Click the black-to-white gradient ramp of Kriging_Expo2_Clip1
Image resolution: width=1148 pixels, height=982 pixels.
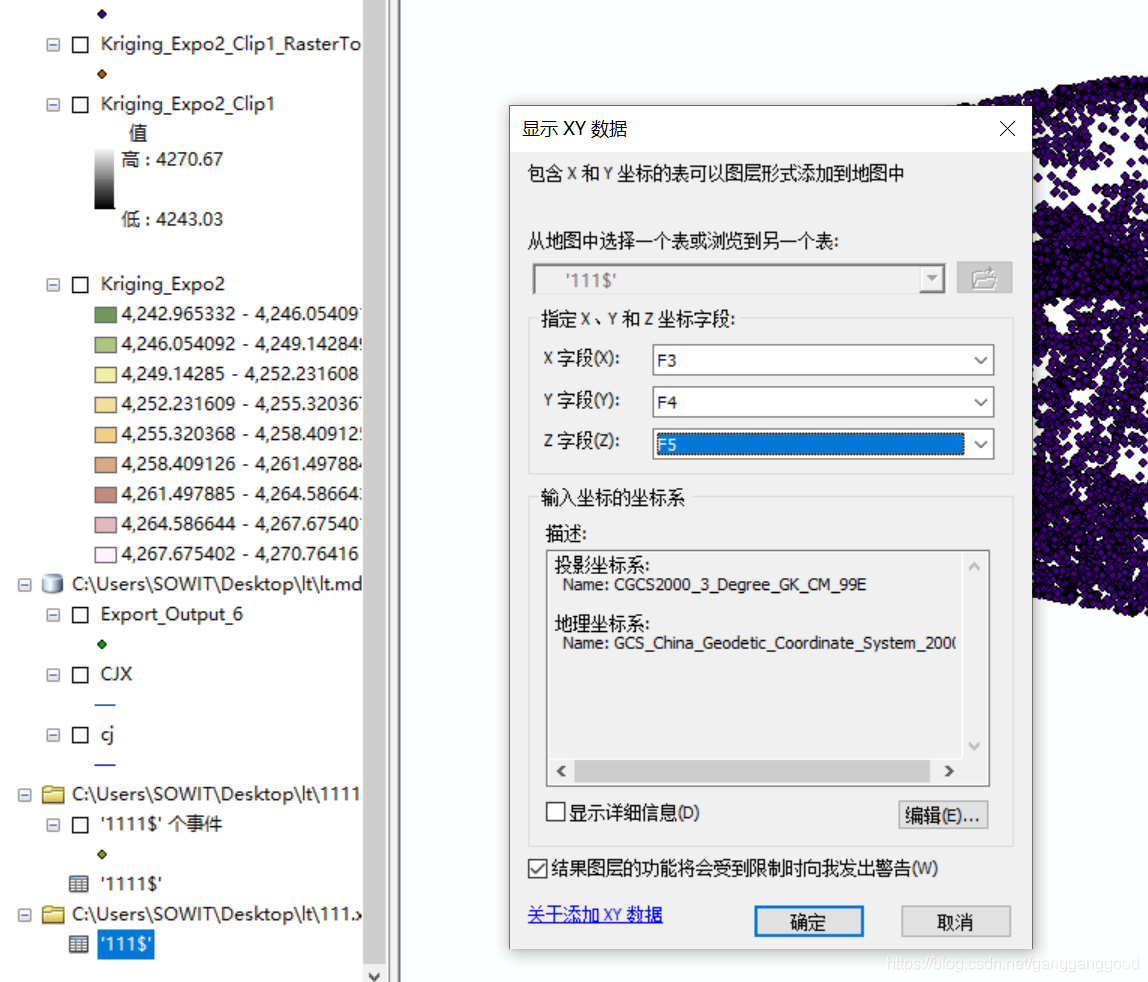click(104, 179)
